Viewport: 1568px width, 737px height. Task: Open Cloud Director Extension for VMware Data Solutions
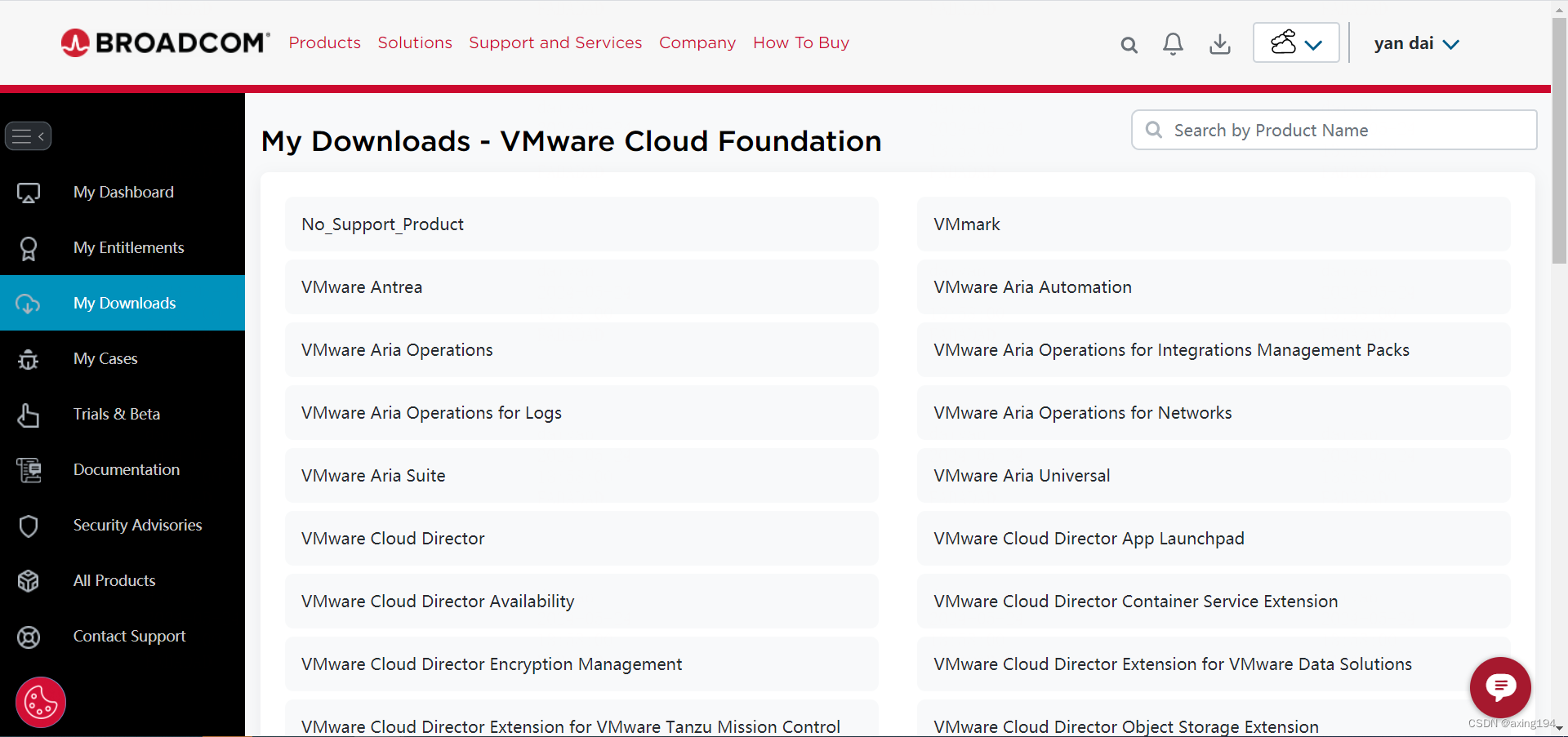point(1214,664)
